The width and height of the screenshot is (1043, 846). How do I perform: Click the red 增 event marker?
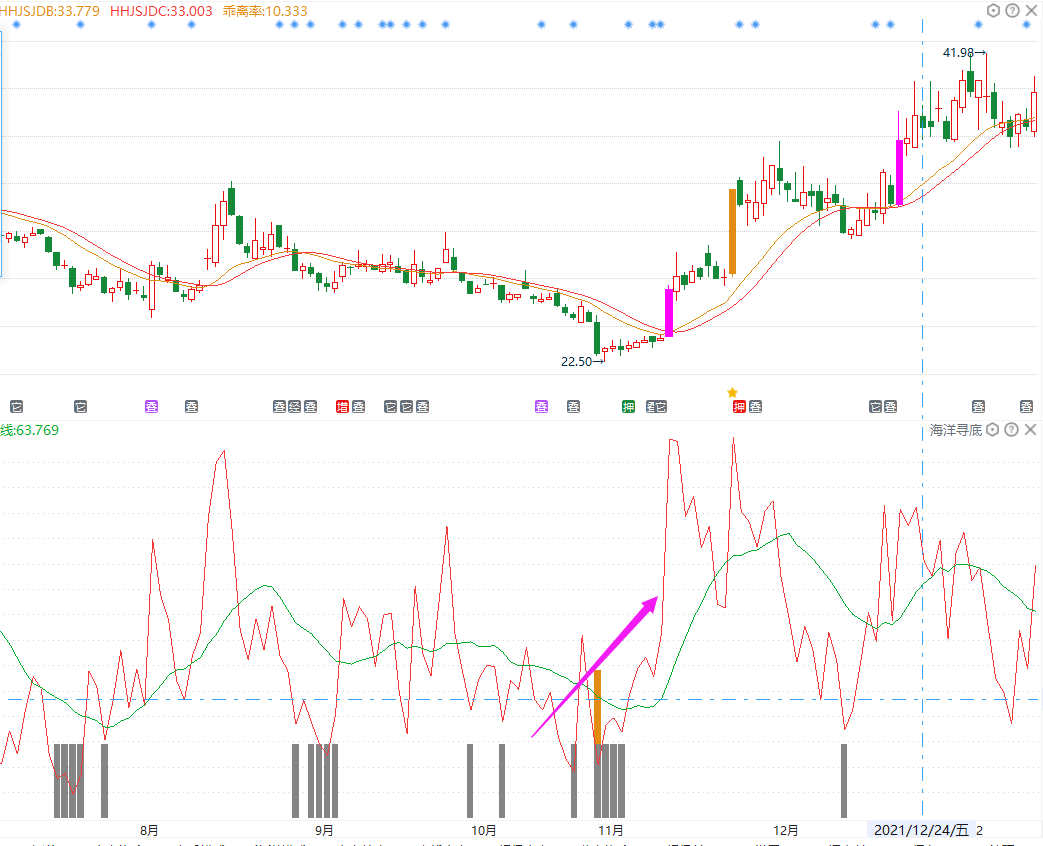click(x=343, y=406)
